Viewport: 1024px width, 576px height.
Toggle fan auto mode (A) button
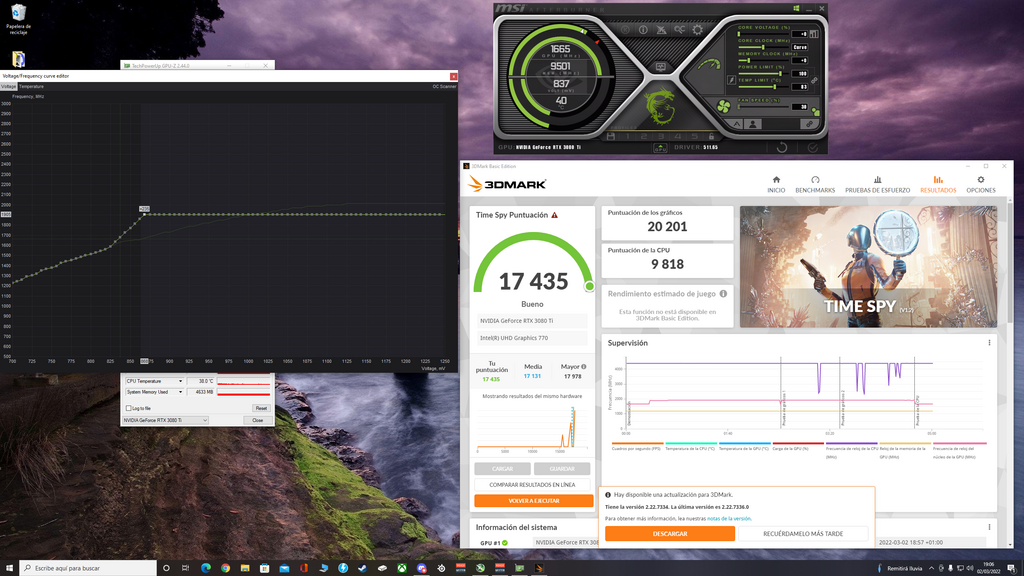(735, 124)
